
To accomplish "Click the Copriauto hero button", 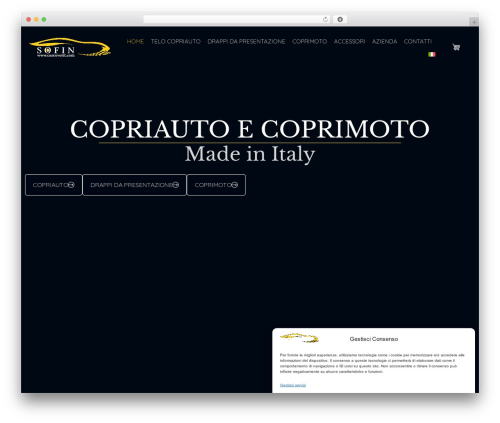I will coord(54,185).
